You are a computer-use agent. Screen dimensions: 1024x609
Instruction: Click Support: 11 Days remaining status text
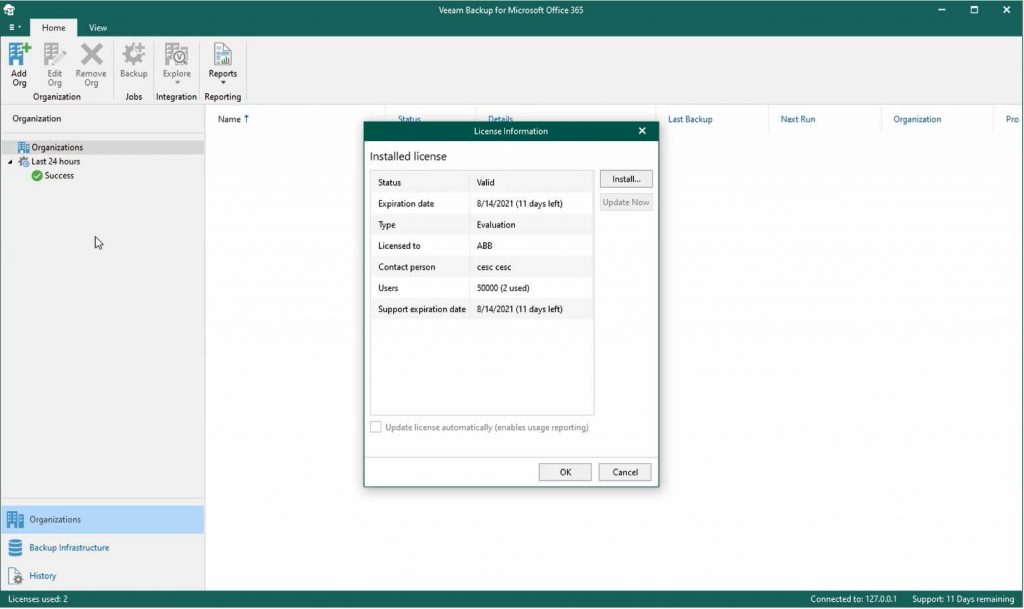pyautogui.click(x=963, y=599)
